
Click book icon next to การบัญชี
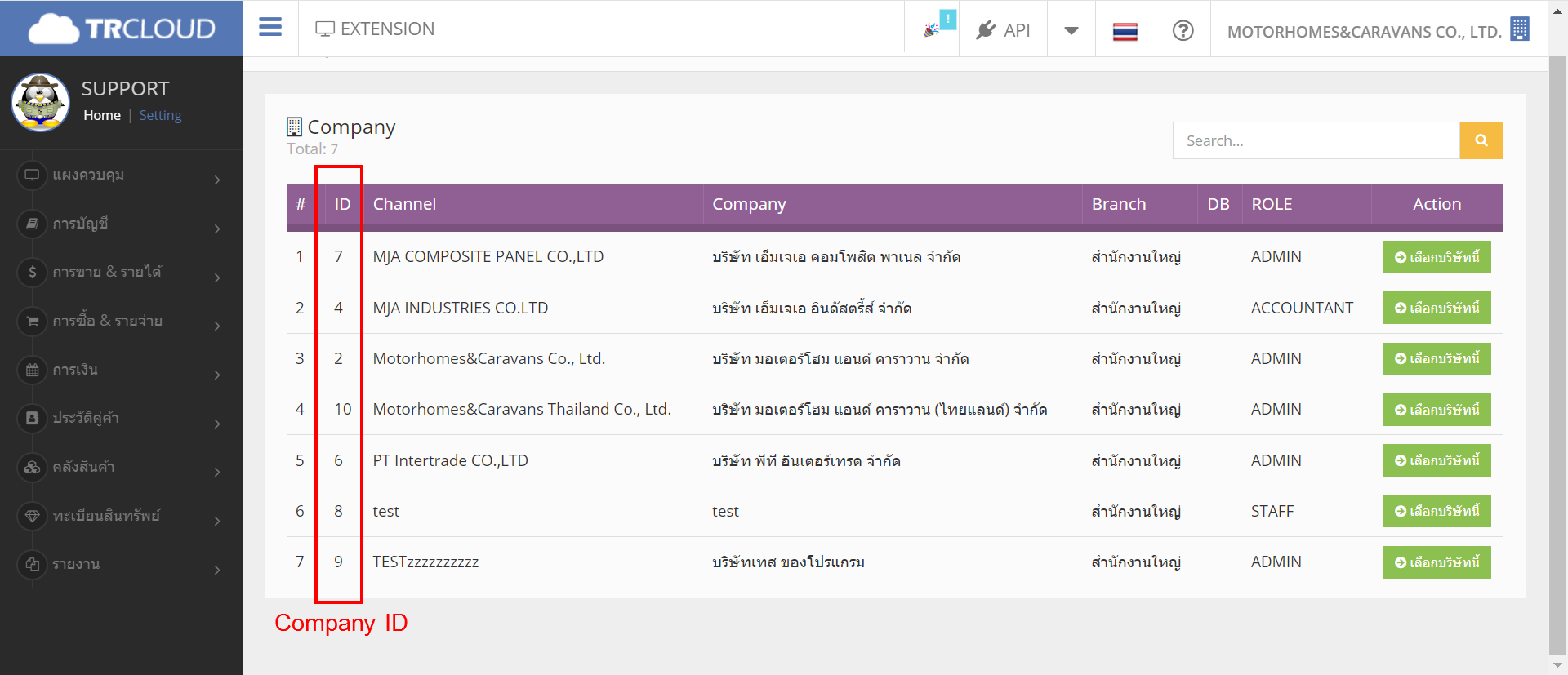(32, 224)
